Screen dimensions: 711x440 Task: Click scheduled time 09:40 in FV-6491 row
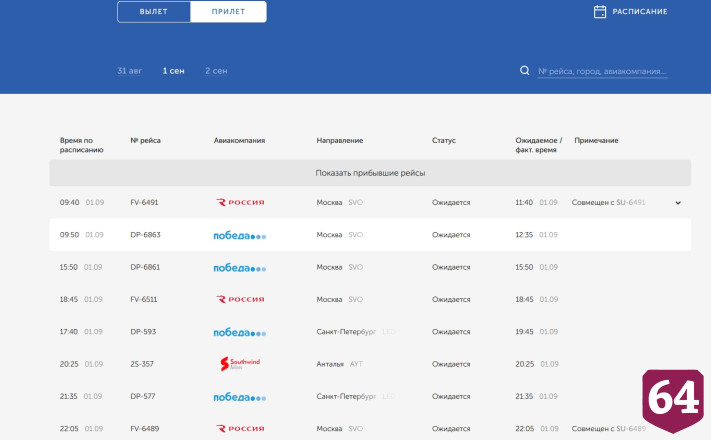tap(69, 202)
